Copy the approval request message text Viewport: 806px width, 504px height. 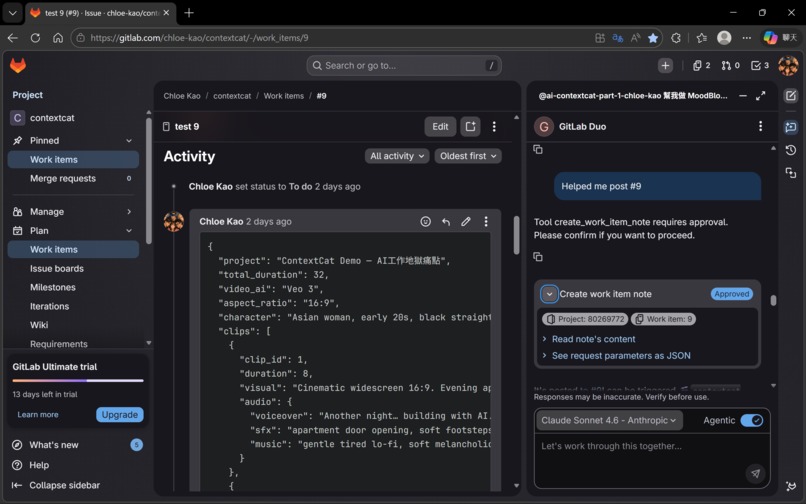coord(538,256)
